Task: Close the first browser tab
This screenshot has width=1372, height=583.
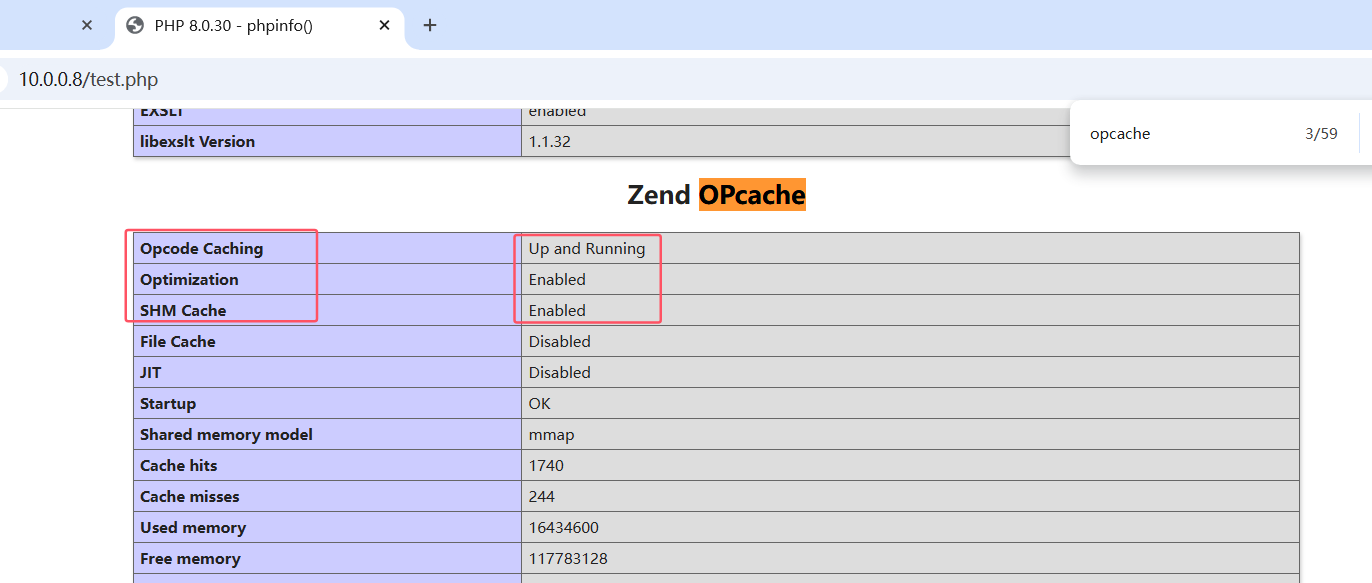Action: [x=87, y=25]
